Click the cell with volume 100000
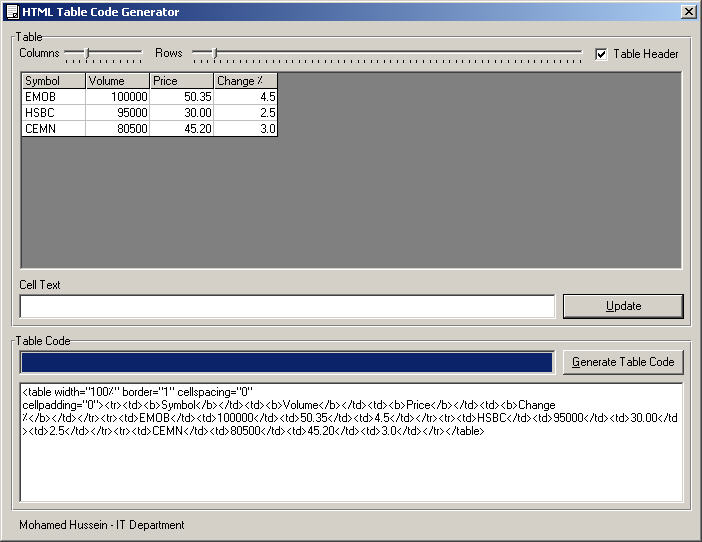702x542 pixels. [x=117, y=97]
